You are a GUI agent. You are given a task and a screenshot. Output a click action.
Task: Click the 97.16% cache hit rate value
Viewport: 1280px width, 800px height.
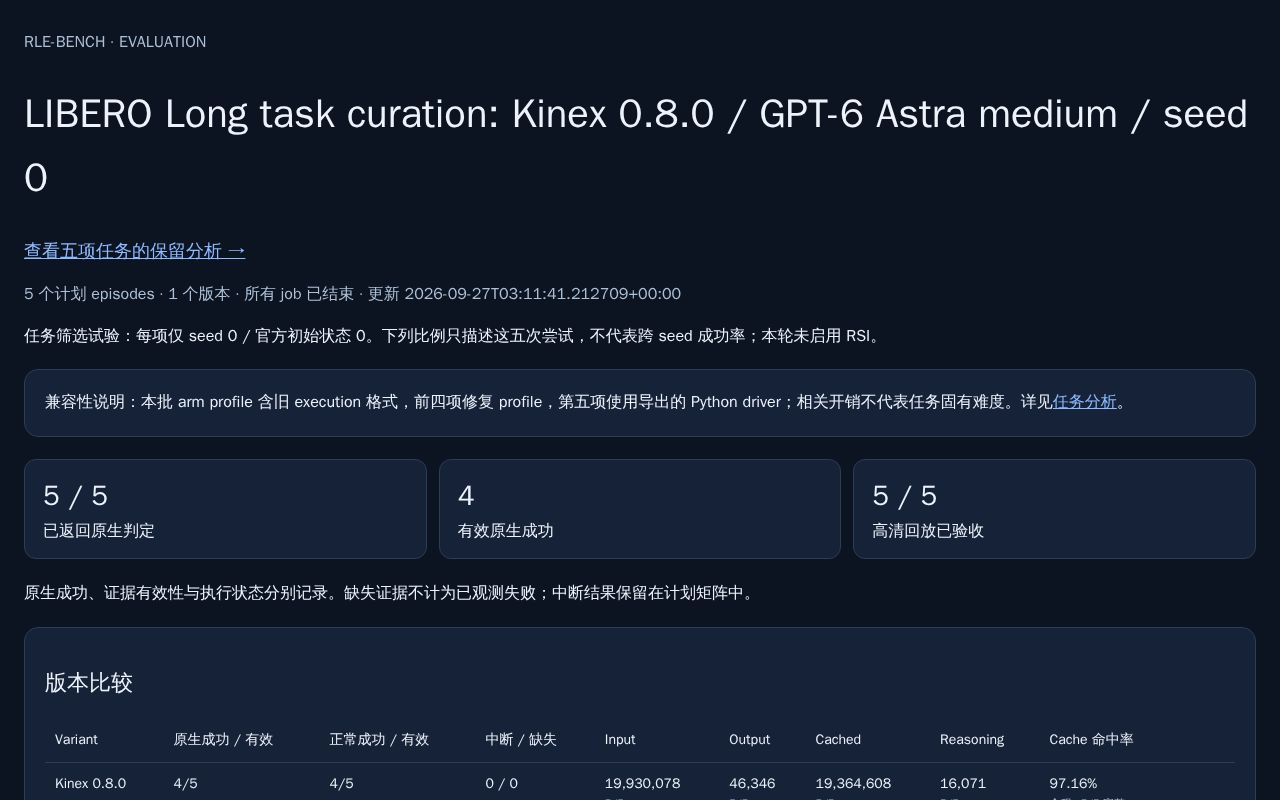click(x=1073, y=784)
